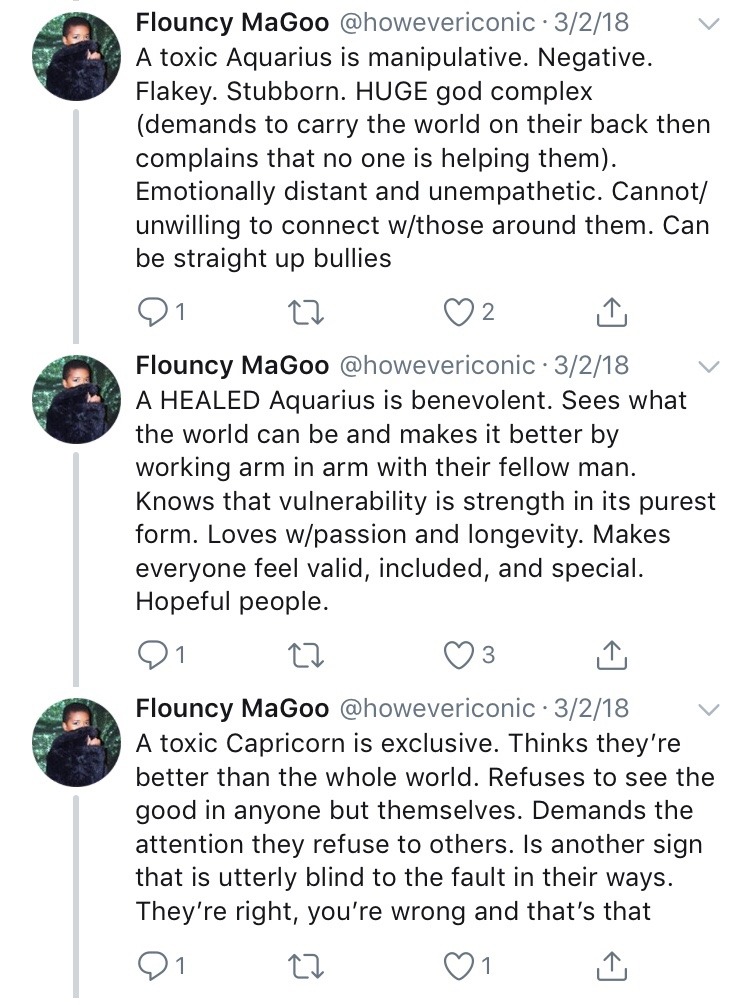Open Flouncy MaGoo profile from first tweet name
The image size is (750, 1005).
[232, 22]
